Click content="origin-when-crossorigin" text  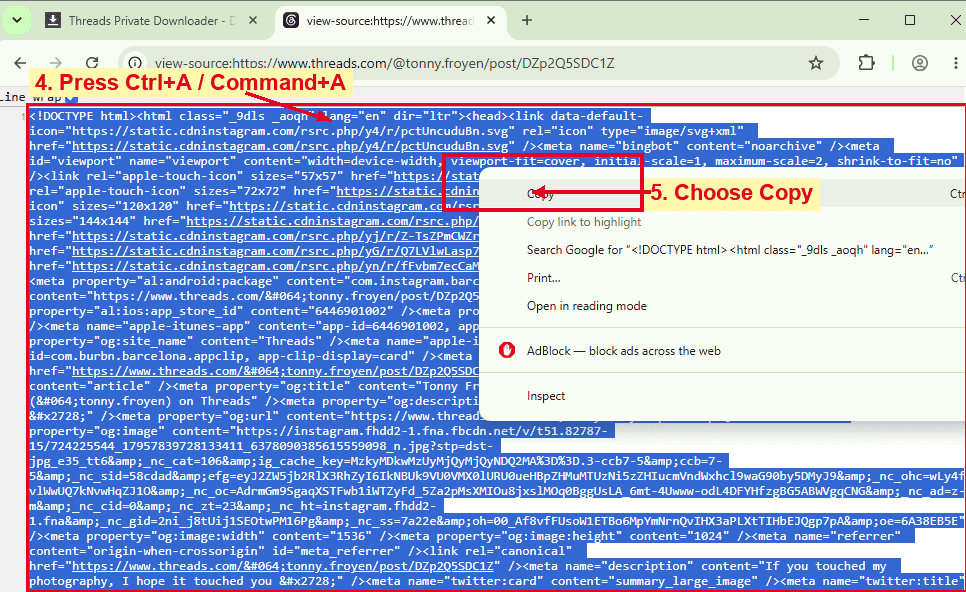tap(147, 551)
